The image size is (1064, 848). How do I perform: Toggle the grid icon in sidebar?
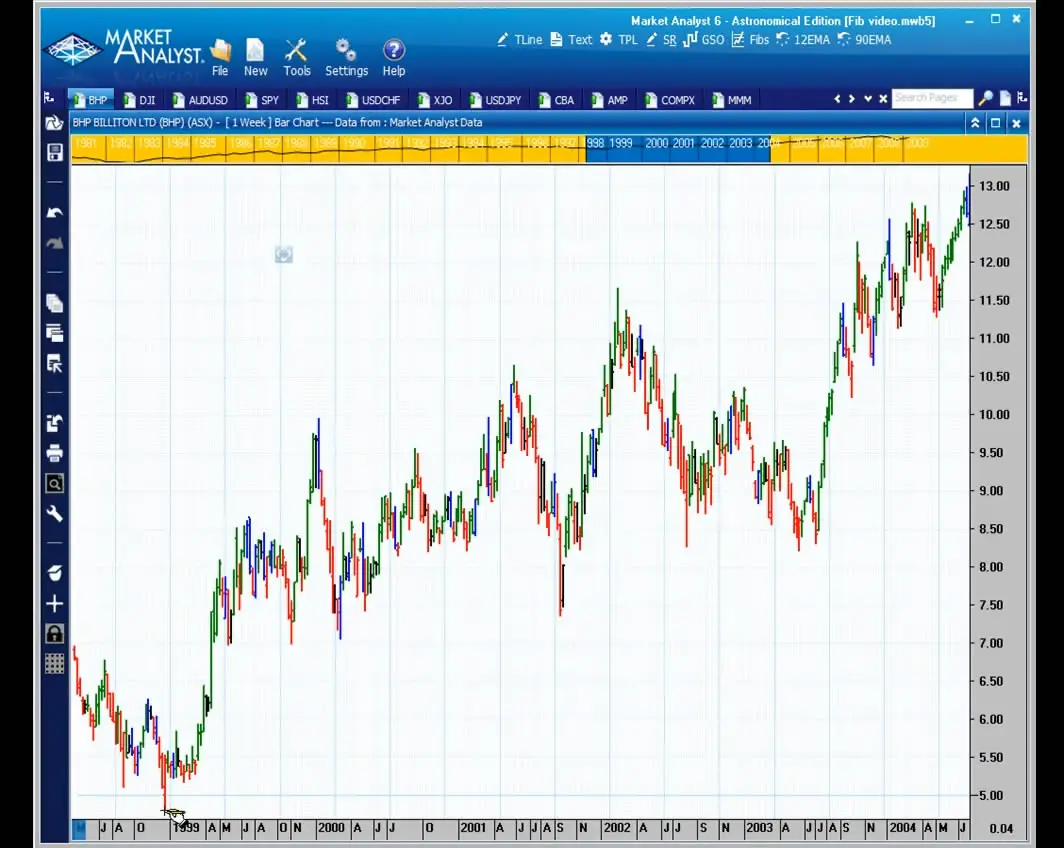point(54,663)
